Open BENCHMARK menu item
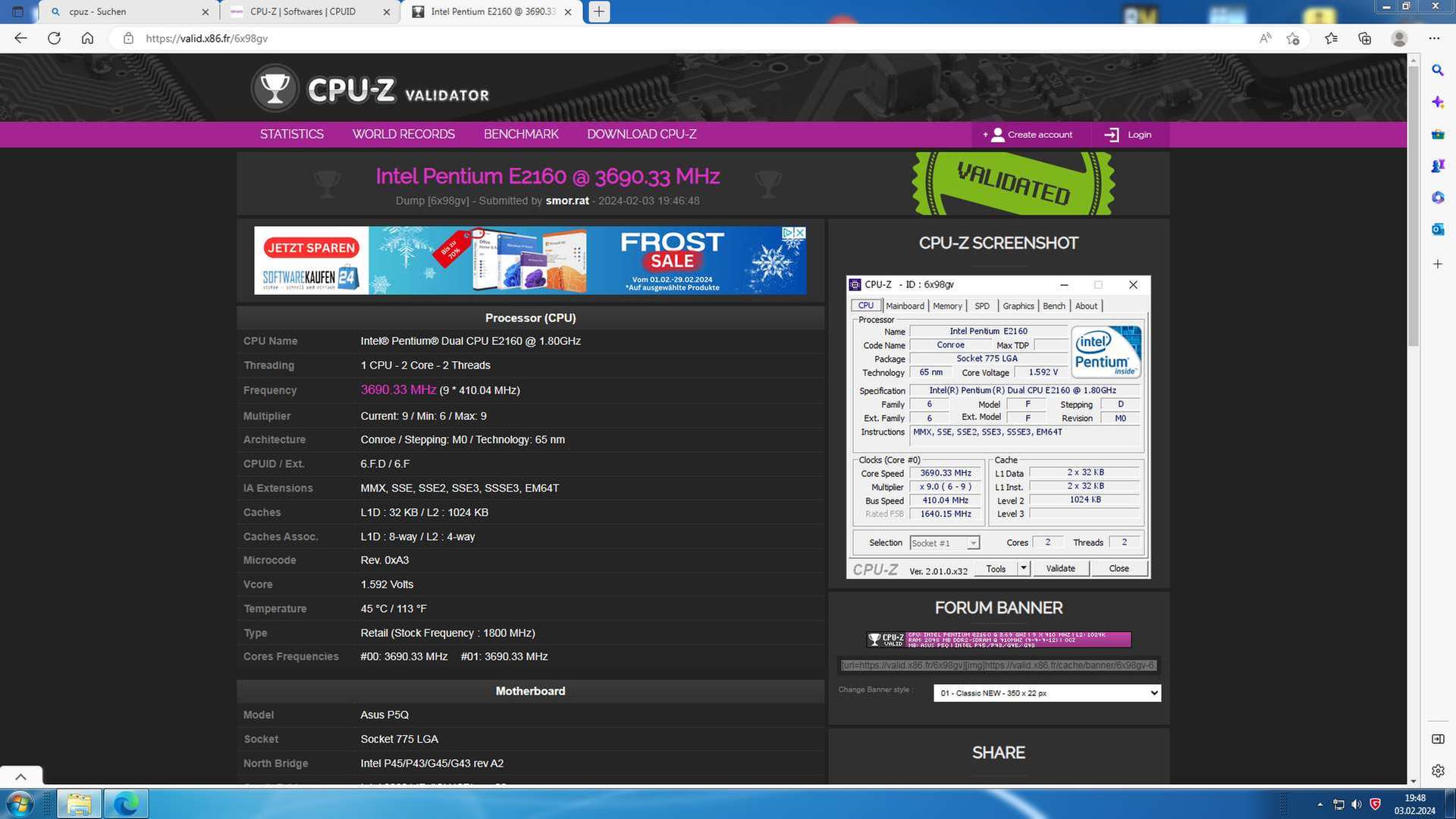The width and height of the screenshot is (1456, 819). point(521,134)
